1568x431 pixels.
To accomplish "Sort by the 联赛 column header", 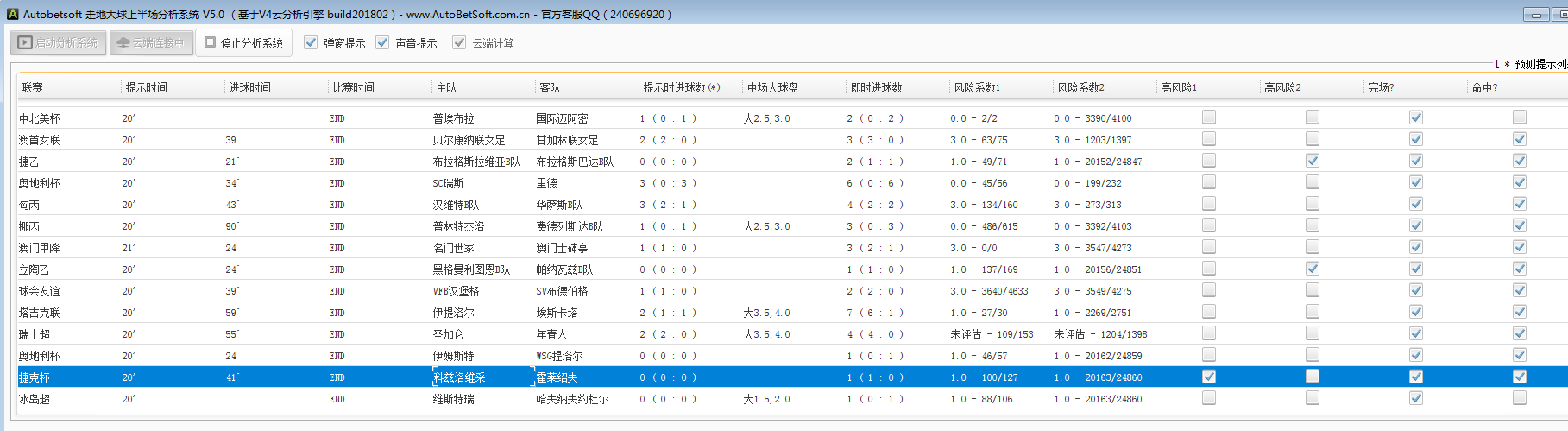I will [x=33, y=87].
